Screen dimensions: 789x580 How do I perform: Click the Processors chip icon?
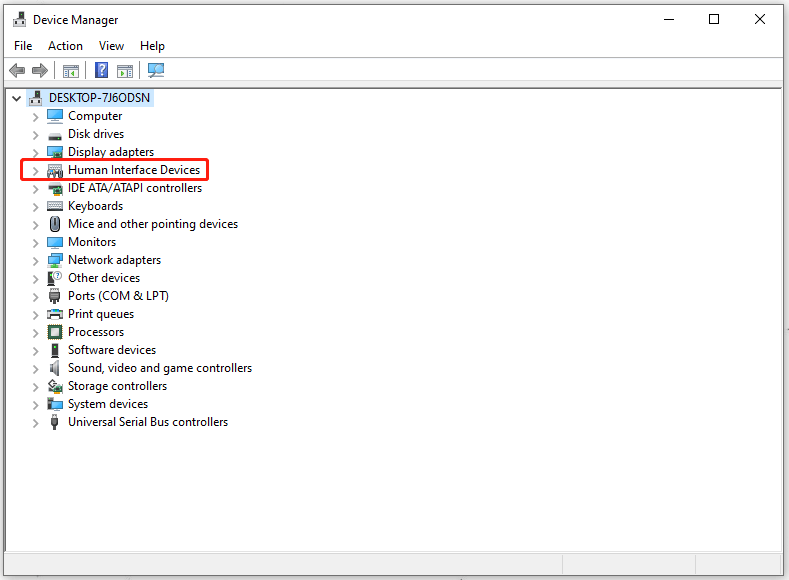55,332
